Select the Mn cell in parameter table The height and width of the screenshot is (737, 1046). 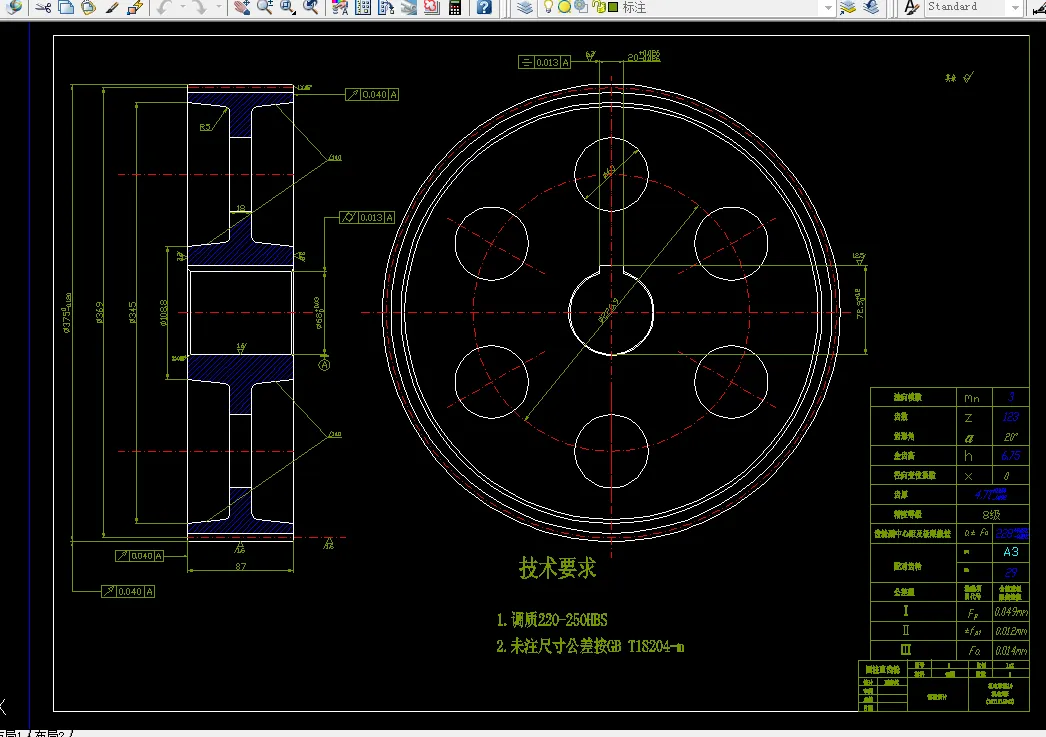click(975, 398)
